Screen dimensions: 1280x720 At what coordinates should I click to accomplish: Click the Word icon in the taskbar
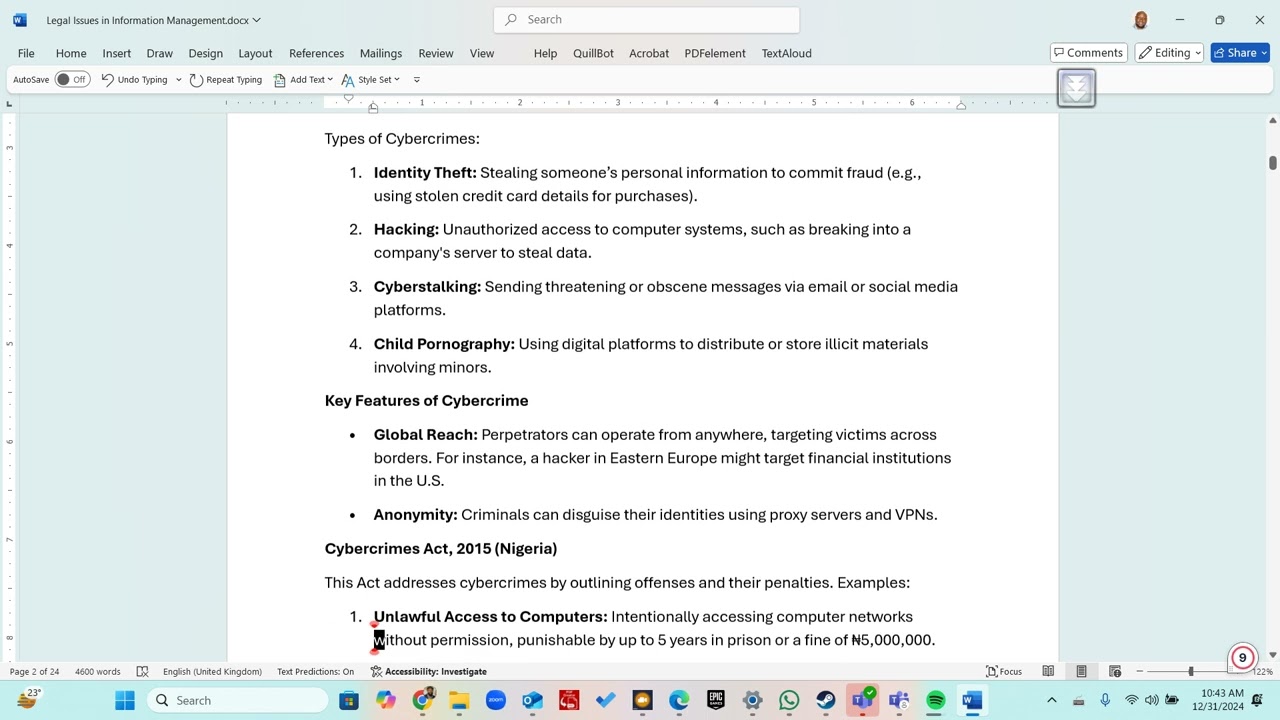tap(972, 700)
